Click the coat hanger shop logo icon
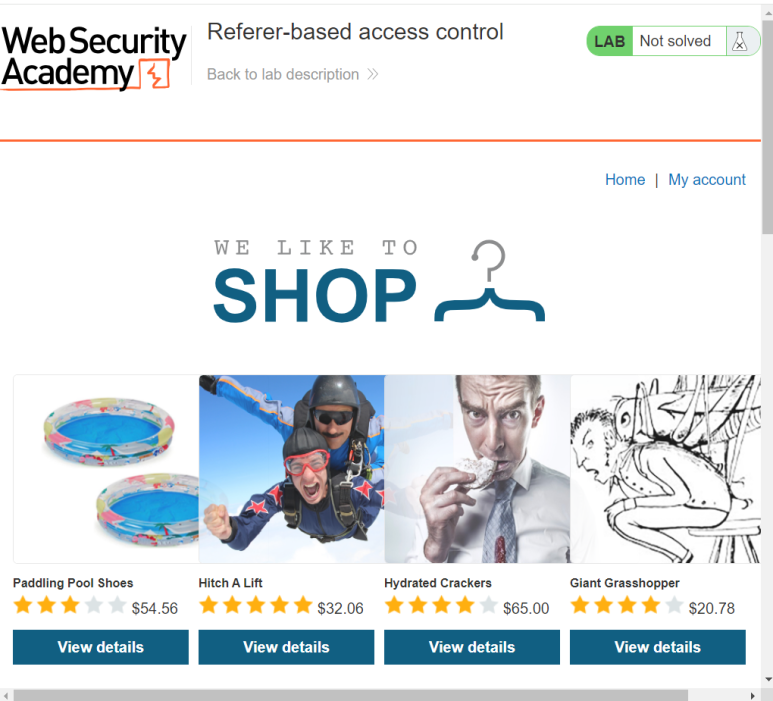This screenshot has width=773, height=701. pos(490,281)
